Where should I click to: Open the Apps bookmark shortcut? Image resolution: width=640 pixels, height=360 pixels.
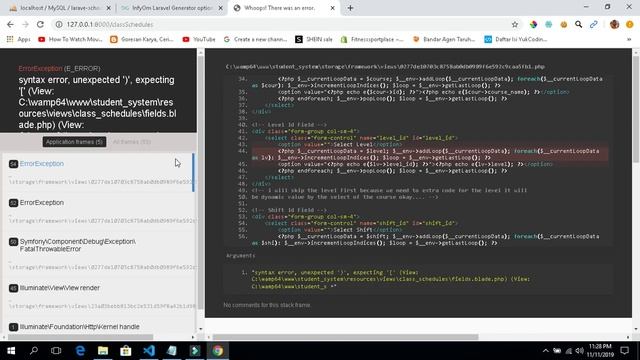pyautogui.click(x=18, y=39)
